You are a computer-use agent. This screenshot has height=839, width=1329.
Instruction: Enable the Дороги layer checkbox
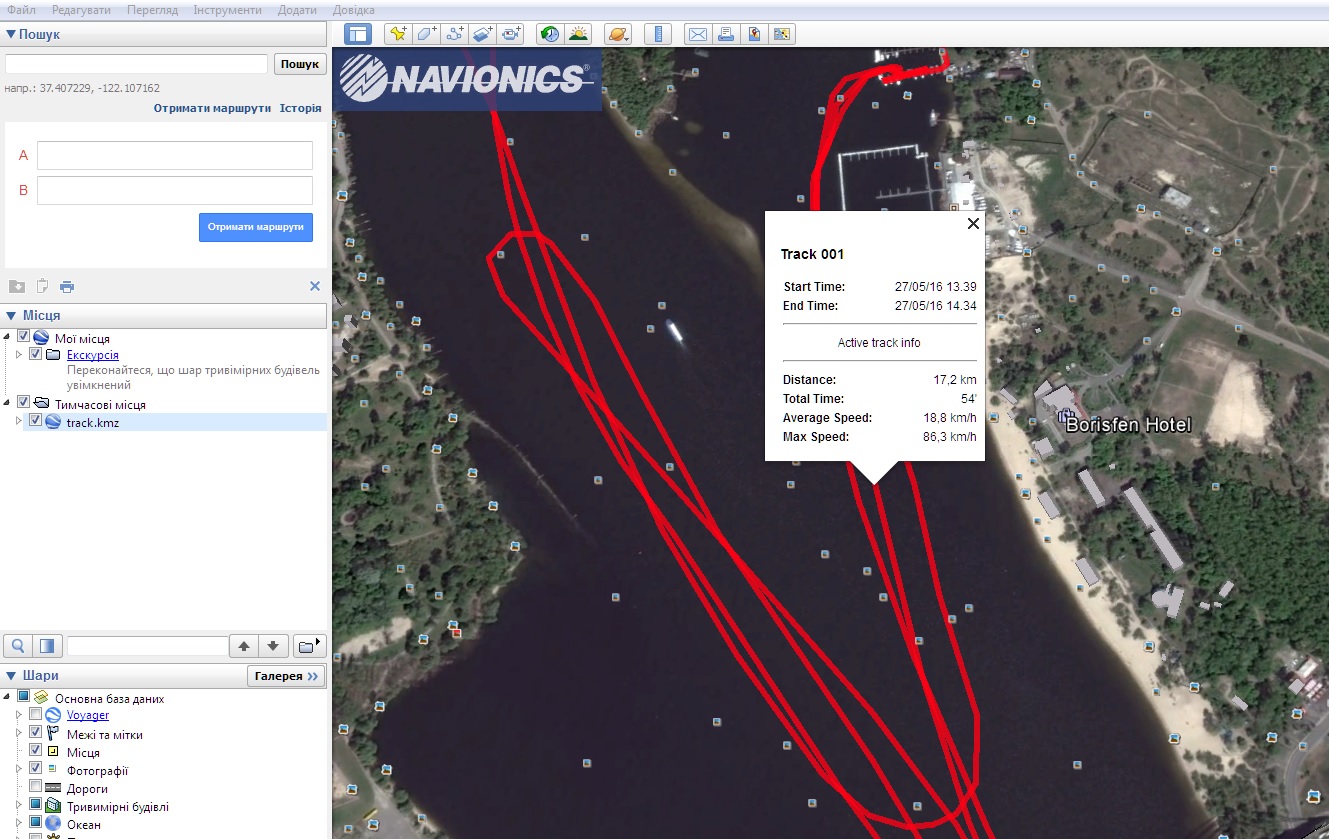coord(36,788)
